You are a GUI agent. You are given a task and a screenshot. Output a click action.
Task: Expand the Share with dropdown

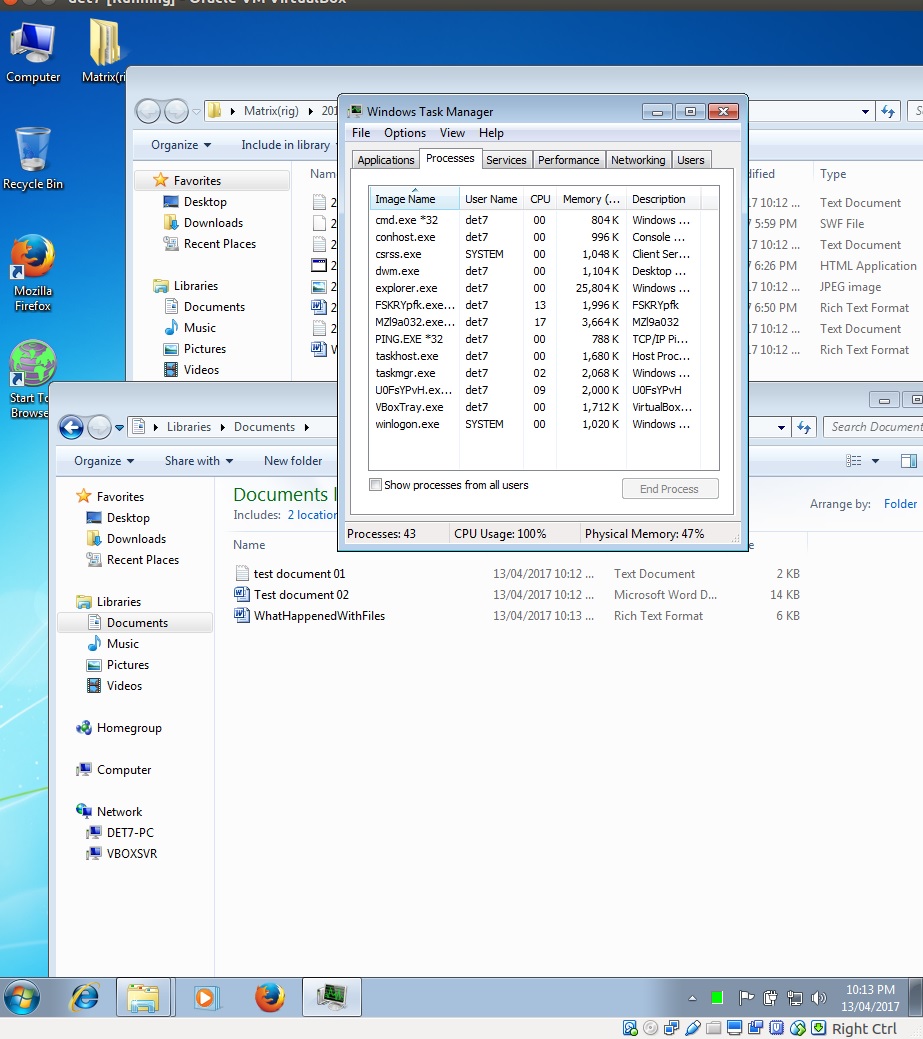[198, 461]
